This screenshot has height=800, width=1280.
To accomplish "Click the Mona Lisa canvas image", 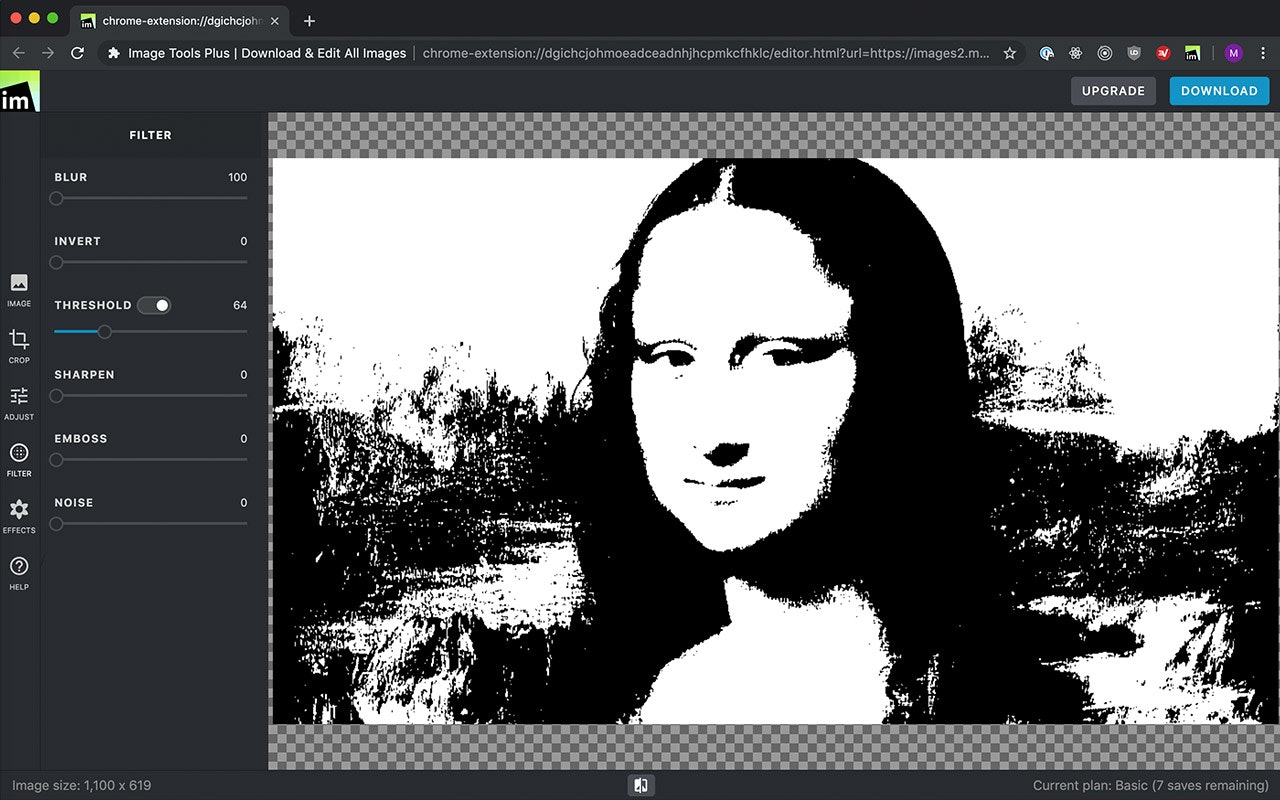I will (x=774, y=441).
